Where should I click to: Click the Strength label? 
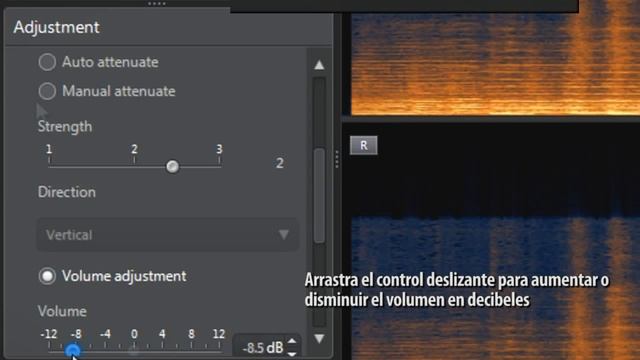pos(65,127)
